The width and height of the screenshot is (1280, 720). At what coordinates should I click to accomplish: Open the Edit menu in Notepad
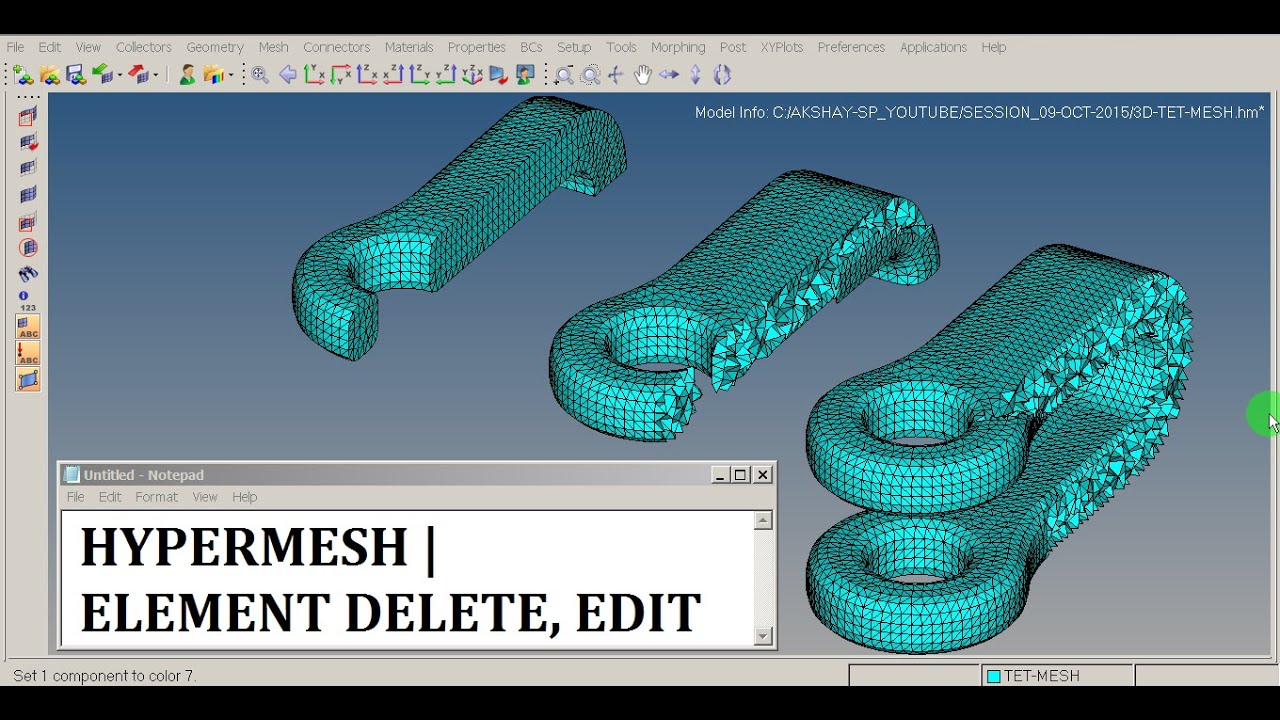tap(110, 497)
